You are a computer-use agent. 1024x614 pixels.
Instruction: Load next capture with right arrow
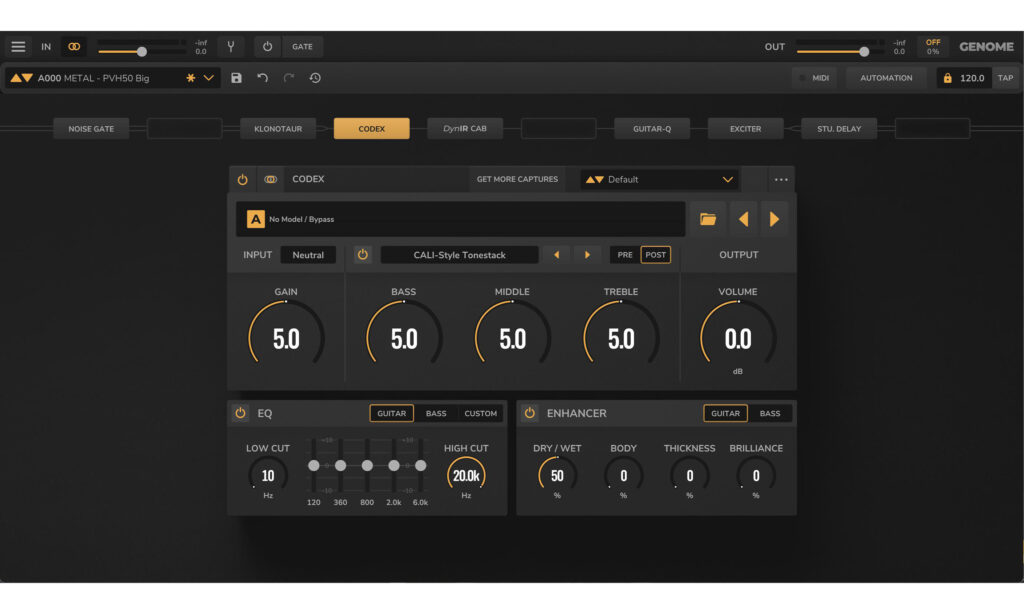tap(774, 219)
